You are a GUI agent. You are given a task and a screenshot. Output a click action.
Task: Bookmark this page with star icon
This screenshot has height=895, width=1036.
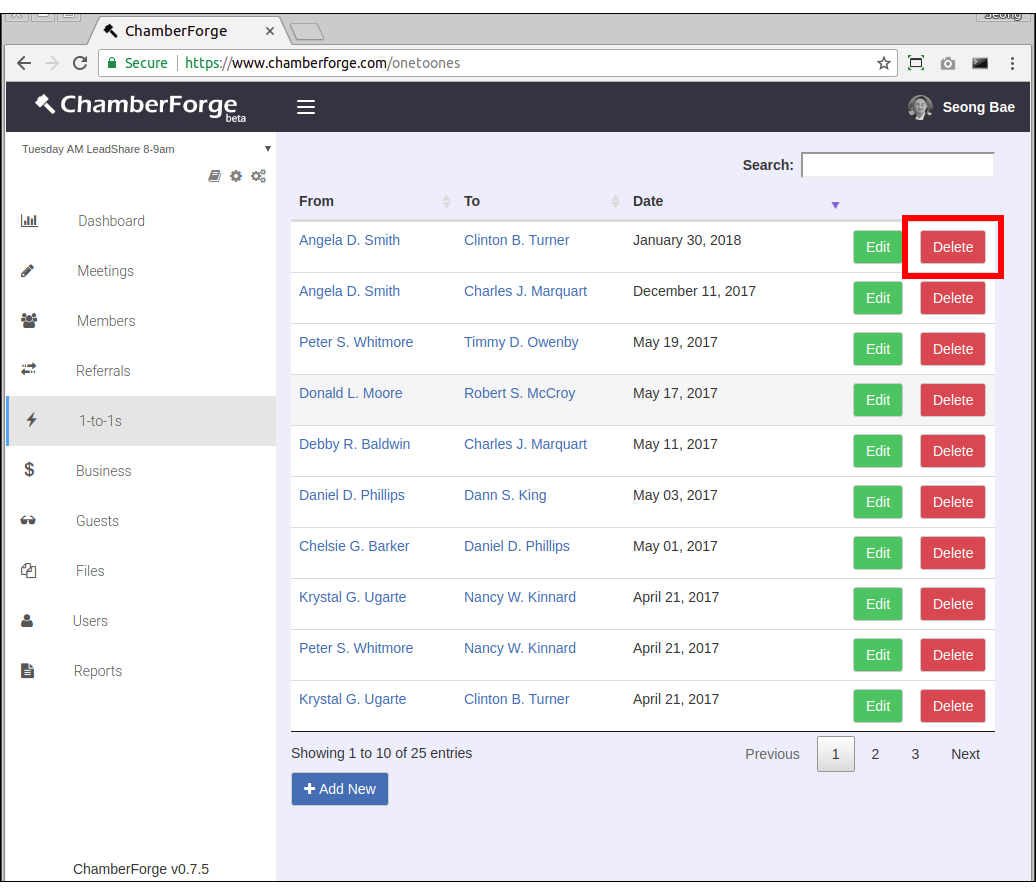(x=884, y=63)
